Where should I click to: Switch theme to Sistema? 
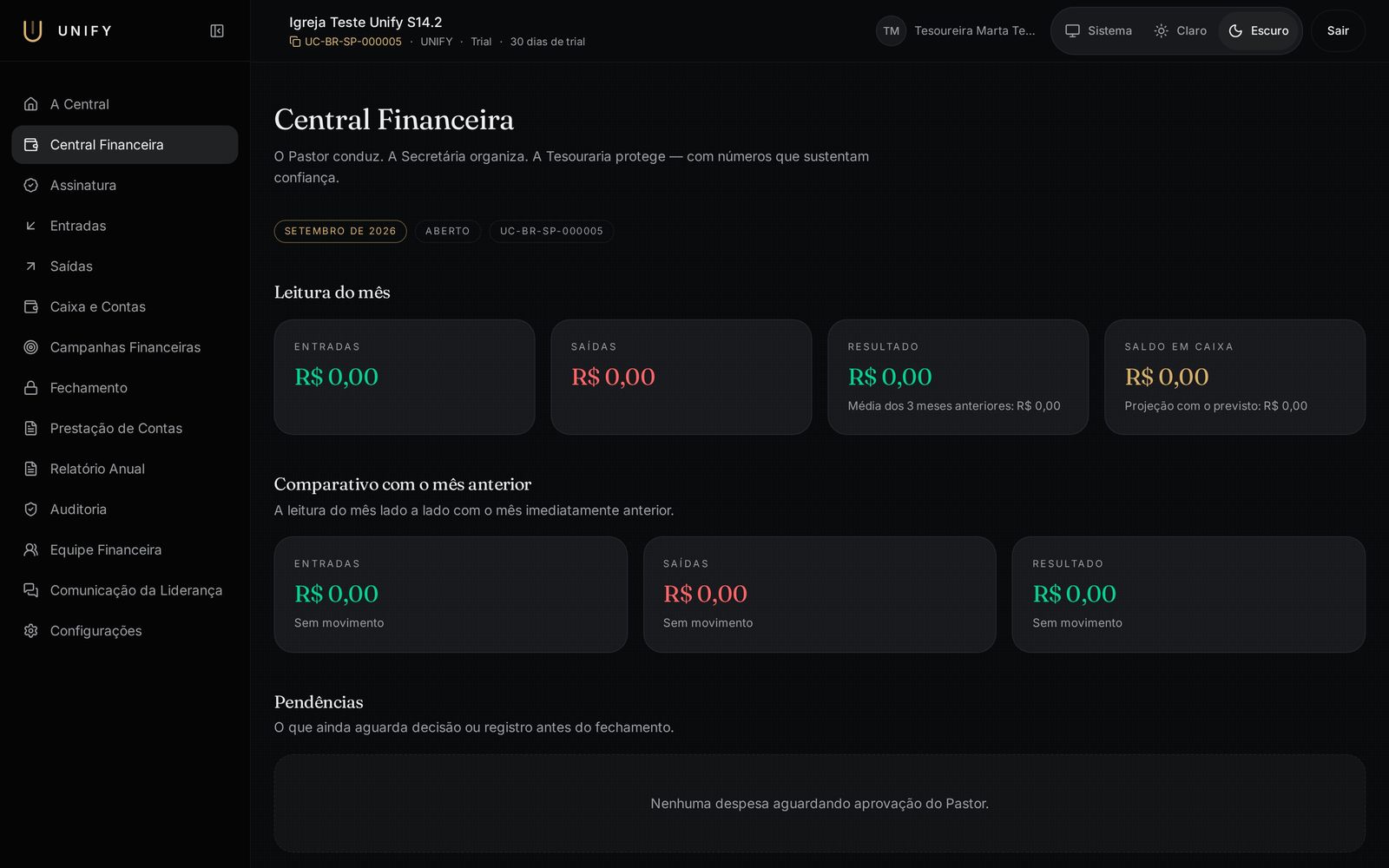(1098, 30)
